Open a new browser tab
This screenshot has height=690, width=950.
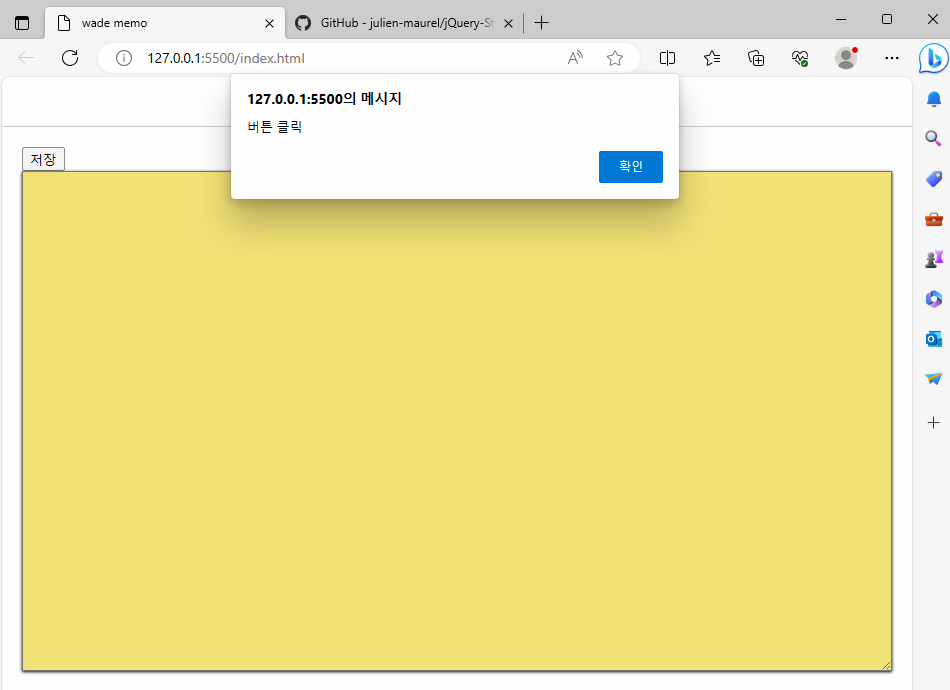point(542,23)
